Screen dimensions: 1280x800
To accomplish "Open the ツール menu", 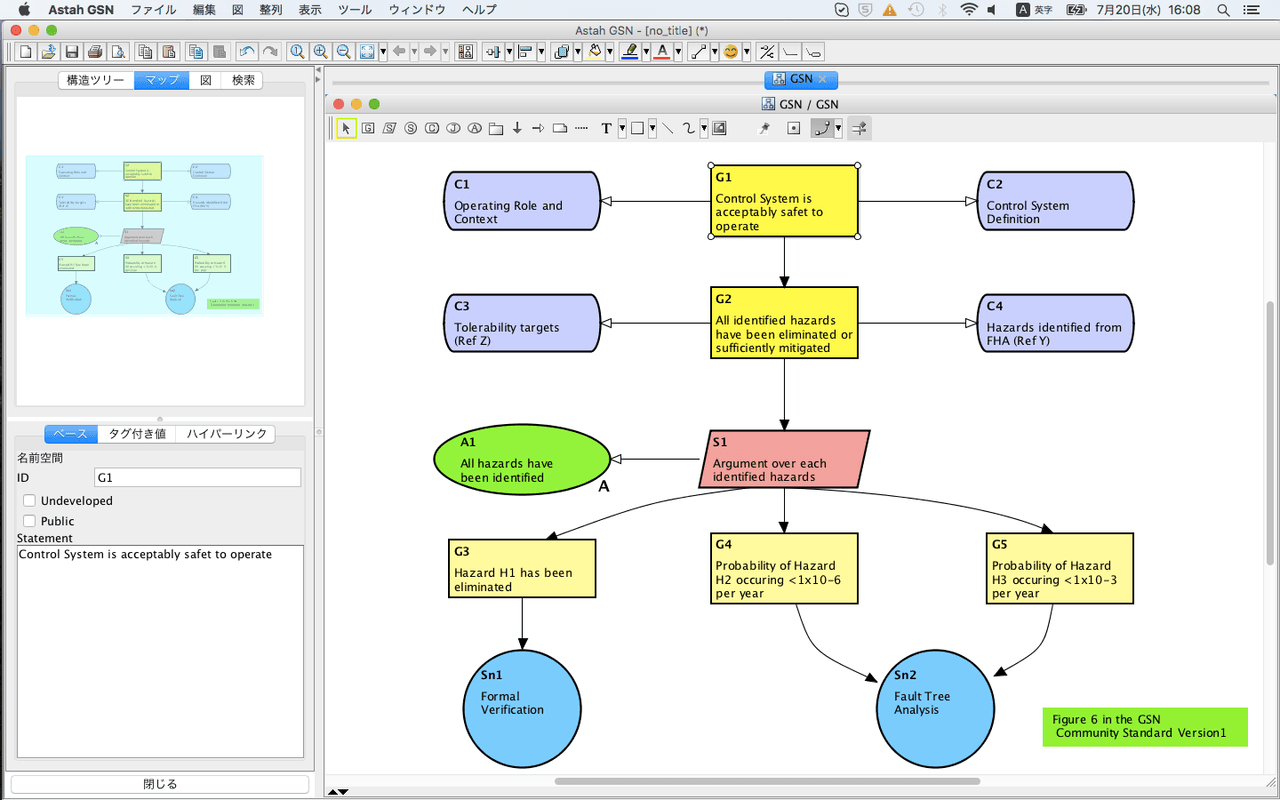I will [355, 10].
